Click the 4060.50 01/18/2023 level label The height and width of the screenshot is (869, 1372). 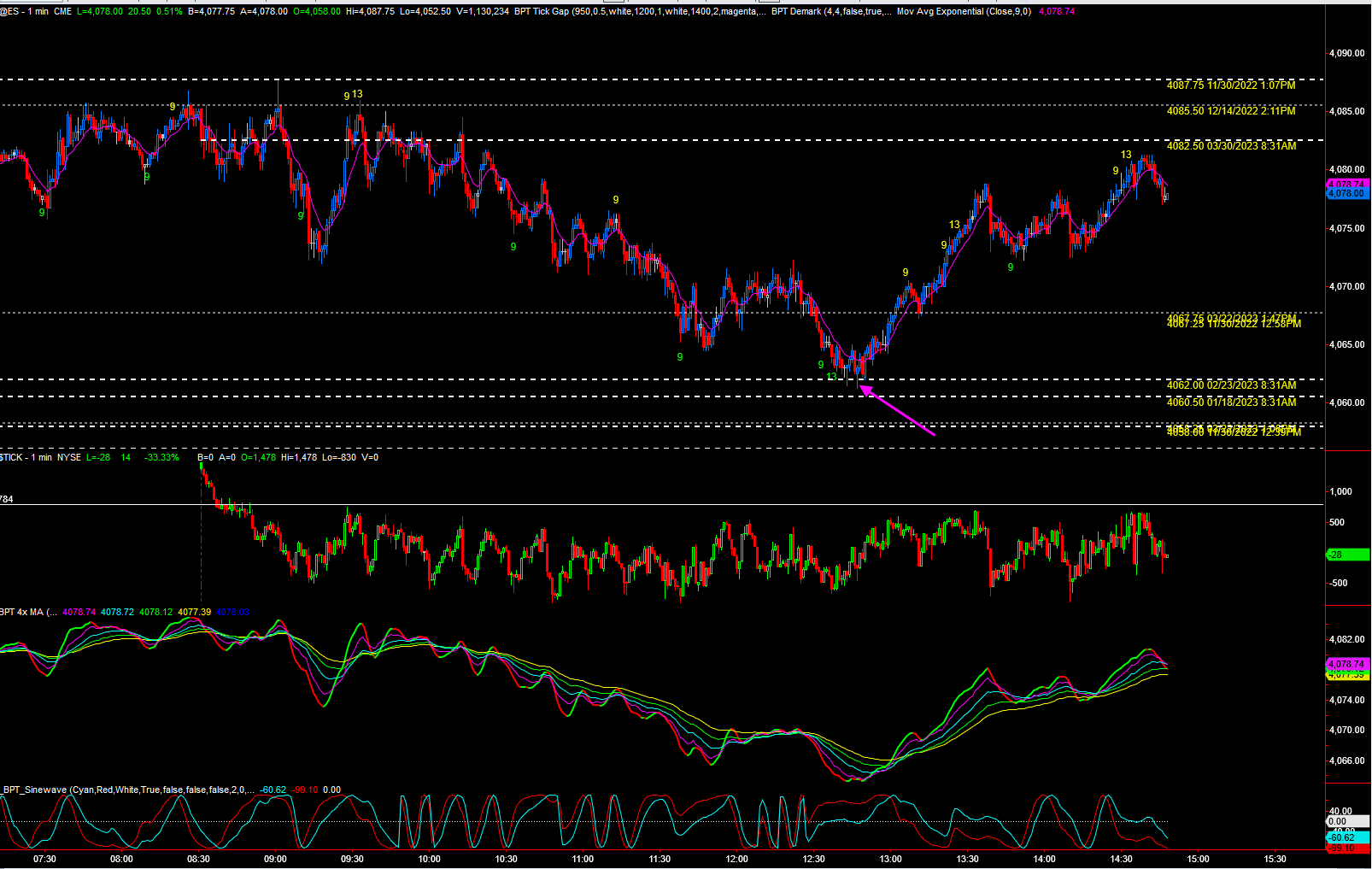(x=1230, y=402)
